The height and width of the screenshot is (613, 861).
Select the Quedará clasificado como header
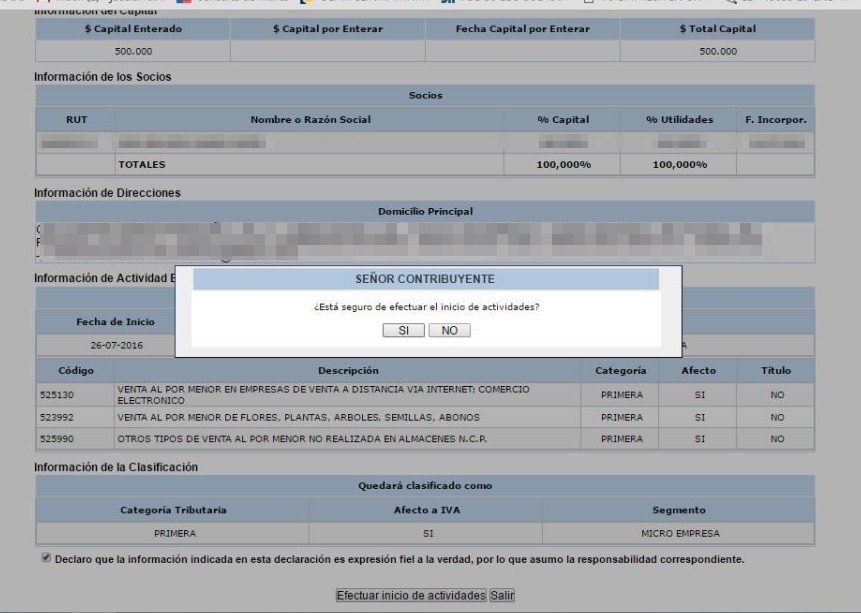pyautogui.click(x=425, y=486)
